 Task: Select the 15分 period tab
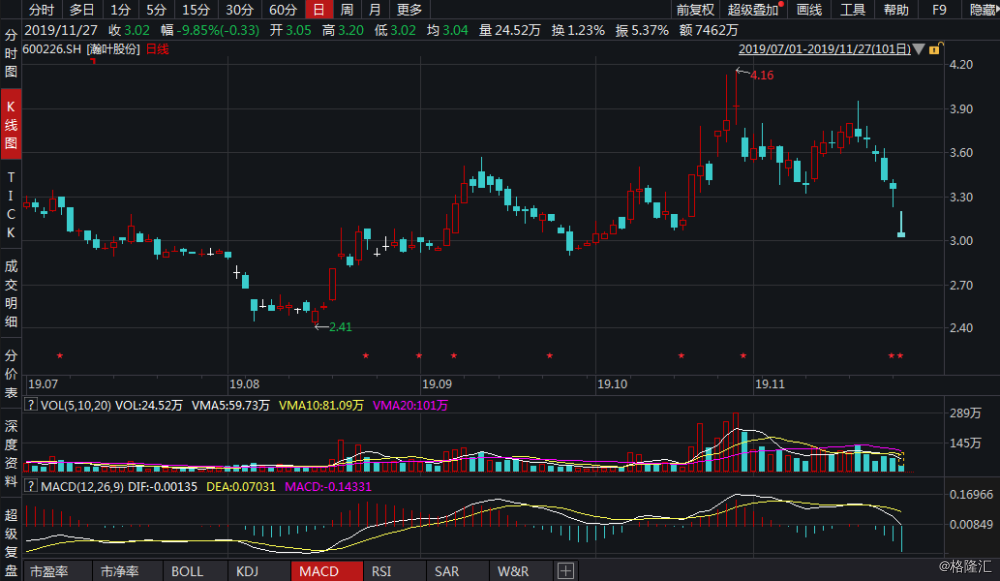coord(196,10)
